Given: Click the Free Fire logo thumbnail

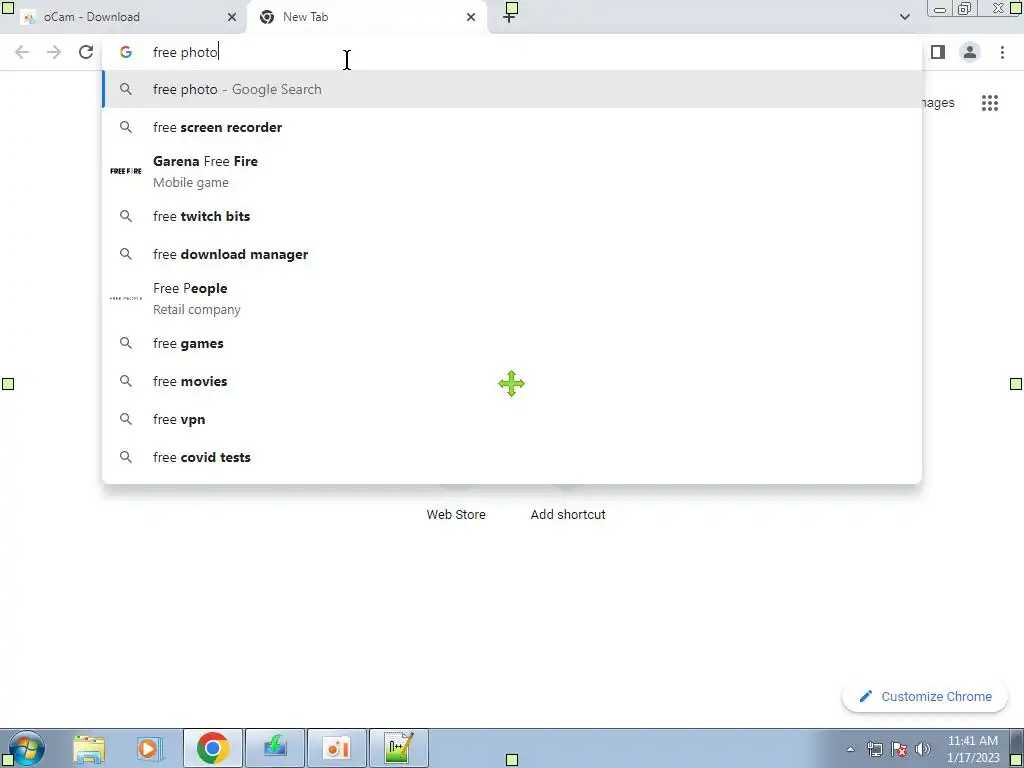Looking at the screenshot, I should coord(126,171).
